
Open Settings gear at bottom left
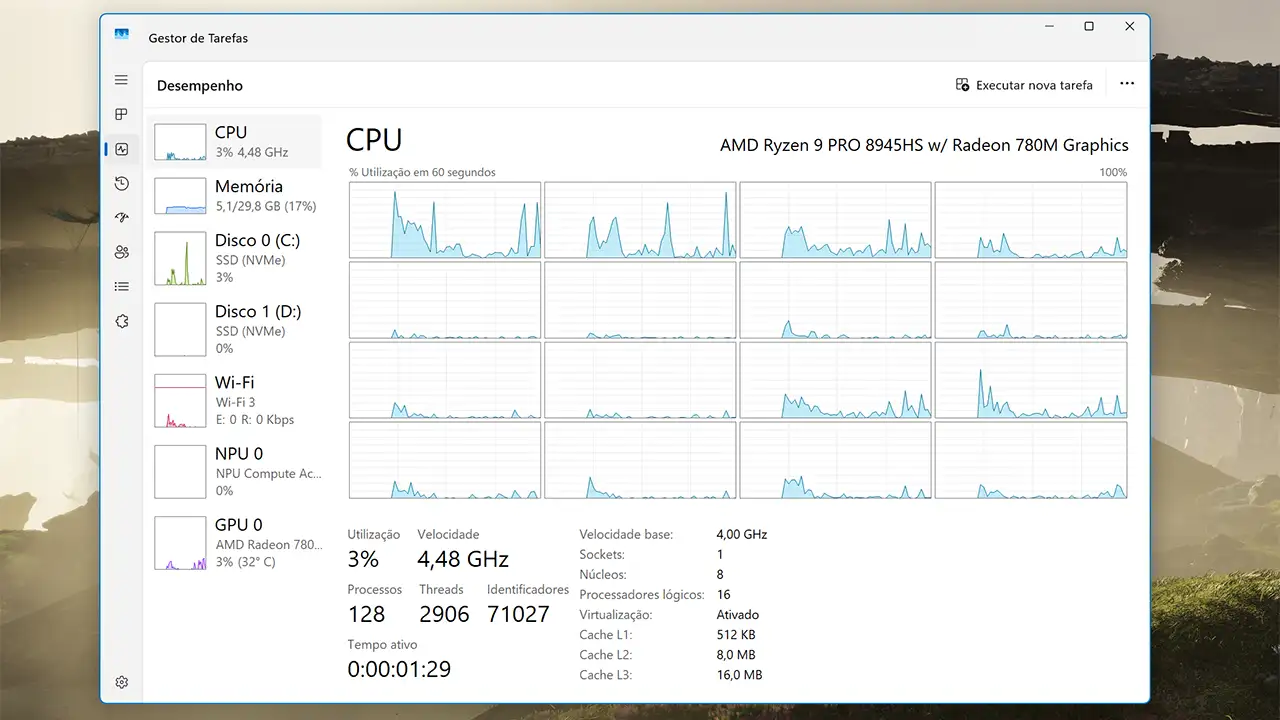tap(121, 682)
